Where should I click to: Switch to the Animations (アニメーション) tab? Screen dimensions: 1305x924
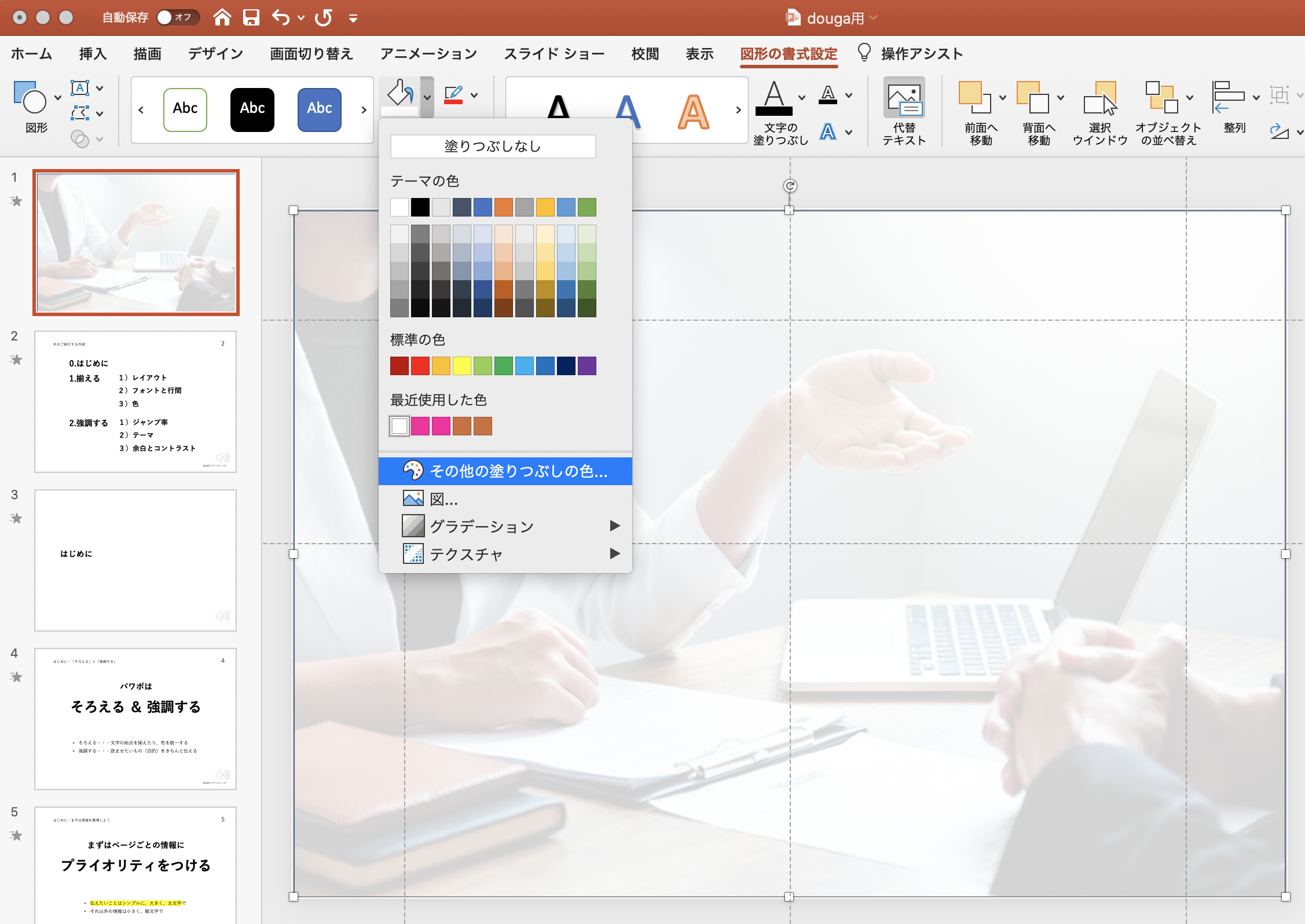[428, 54]
